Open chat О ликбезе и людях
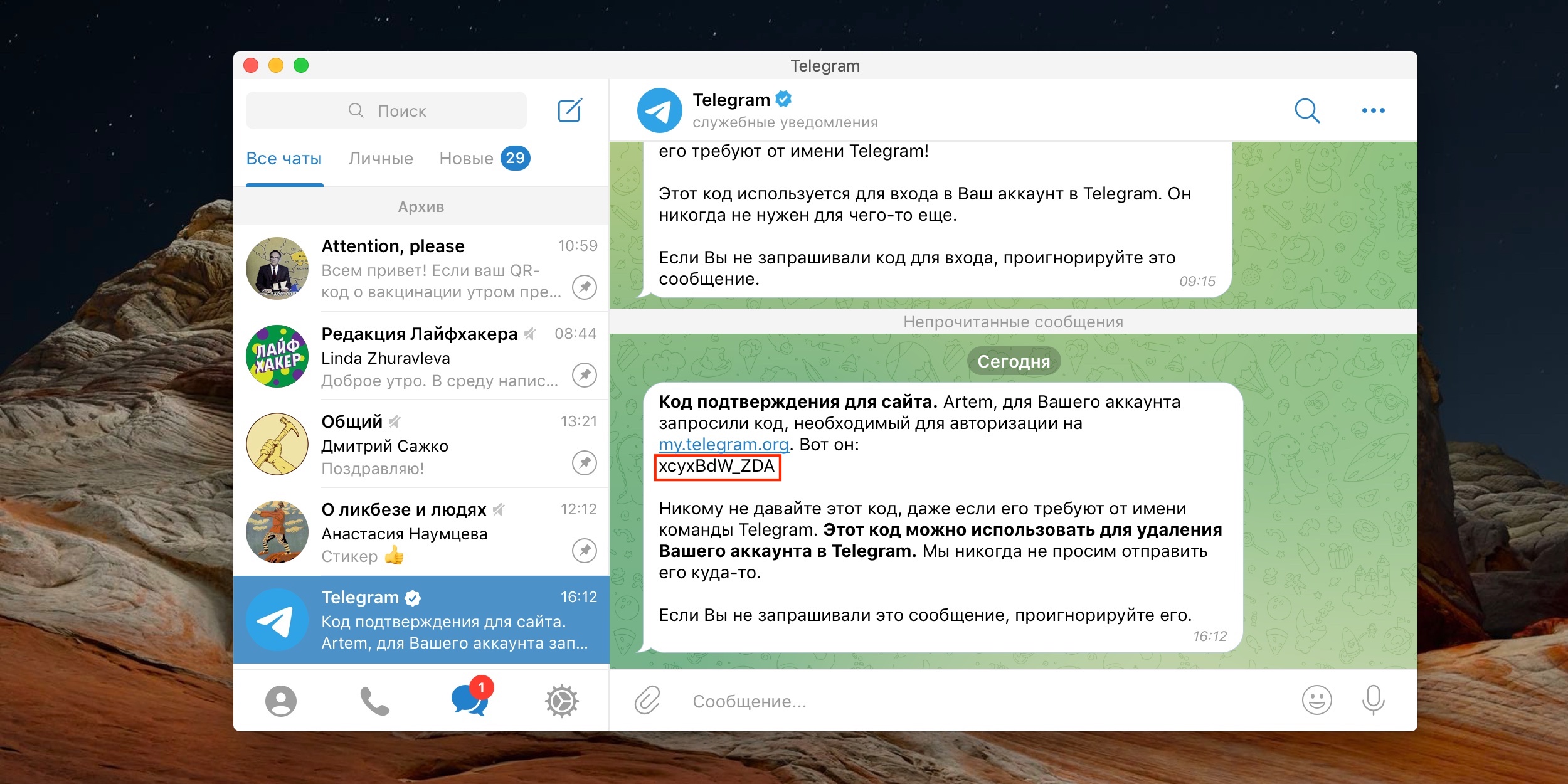This screenshot has width=1568, height=784. click(x=404, y=509)
